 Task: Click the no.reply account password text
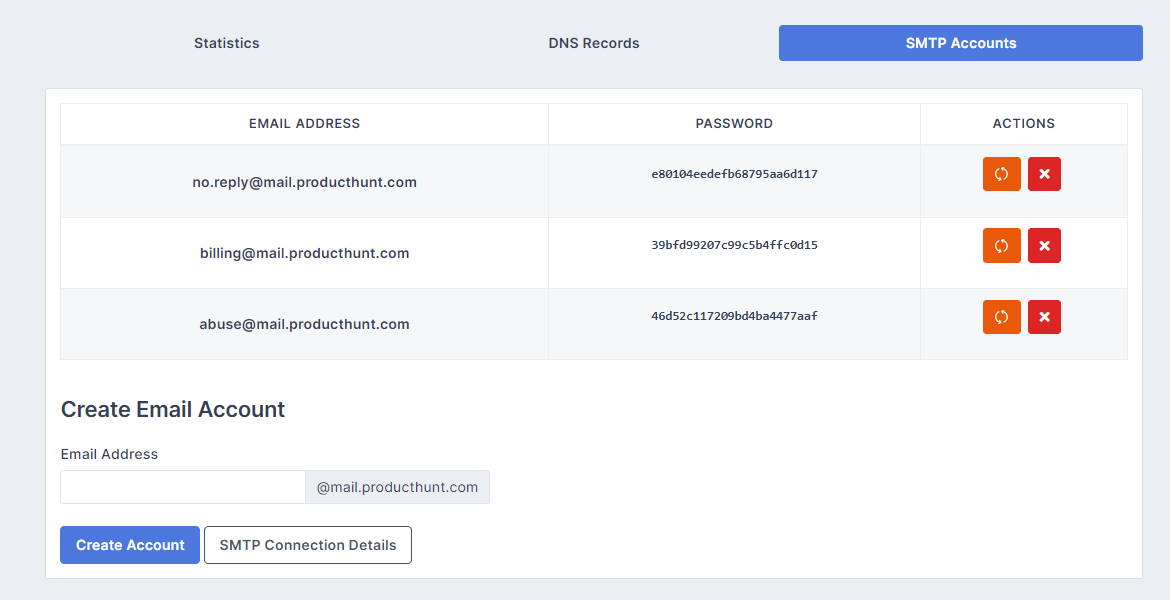(734, 174)
